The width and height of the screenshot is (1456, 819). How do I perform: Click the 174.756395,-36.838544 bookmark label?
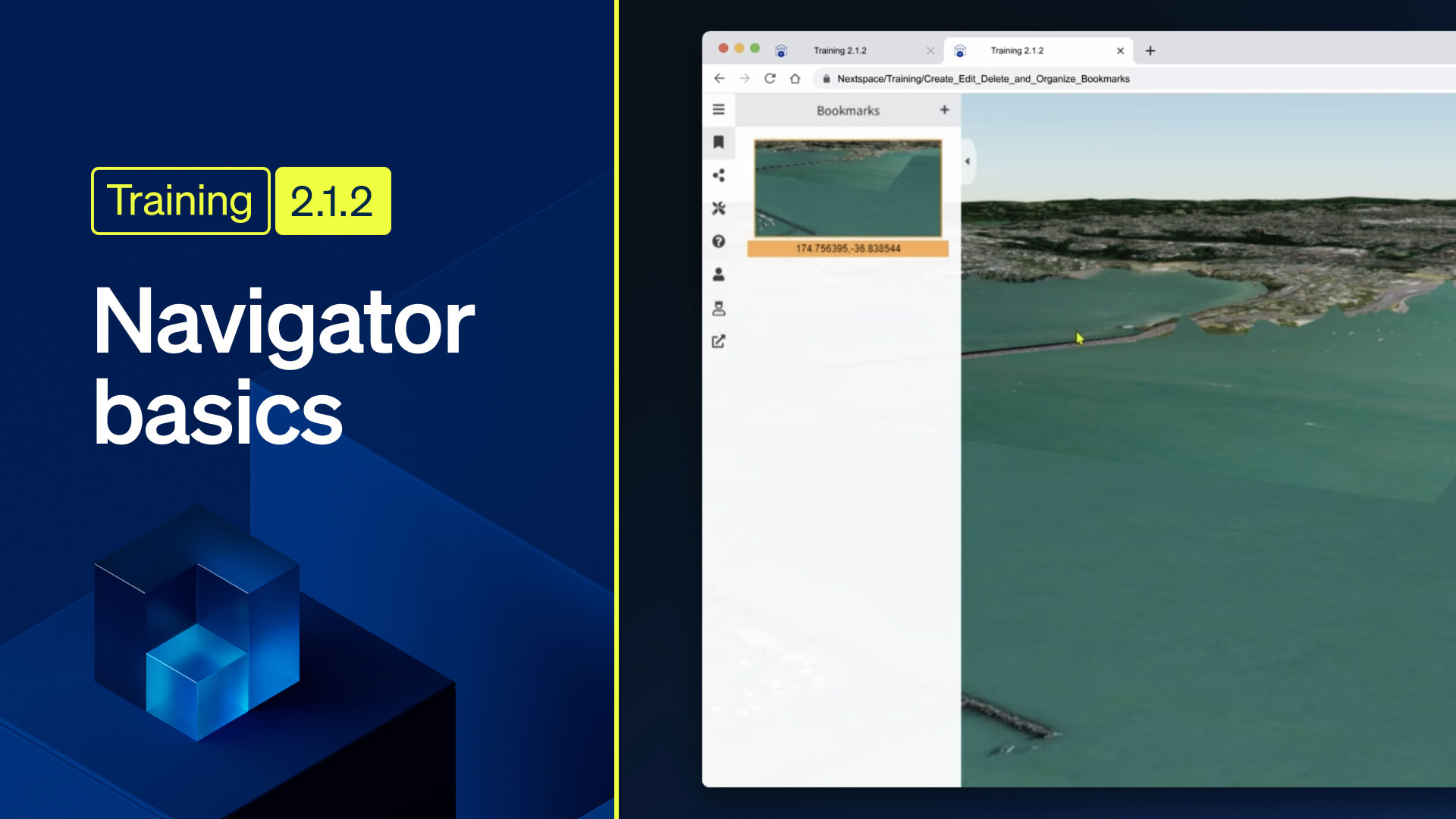coord(847,249)
